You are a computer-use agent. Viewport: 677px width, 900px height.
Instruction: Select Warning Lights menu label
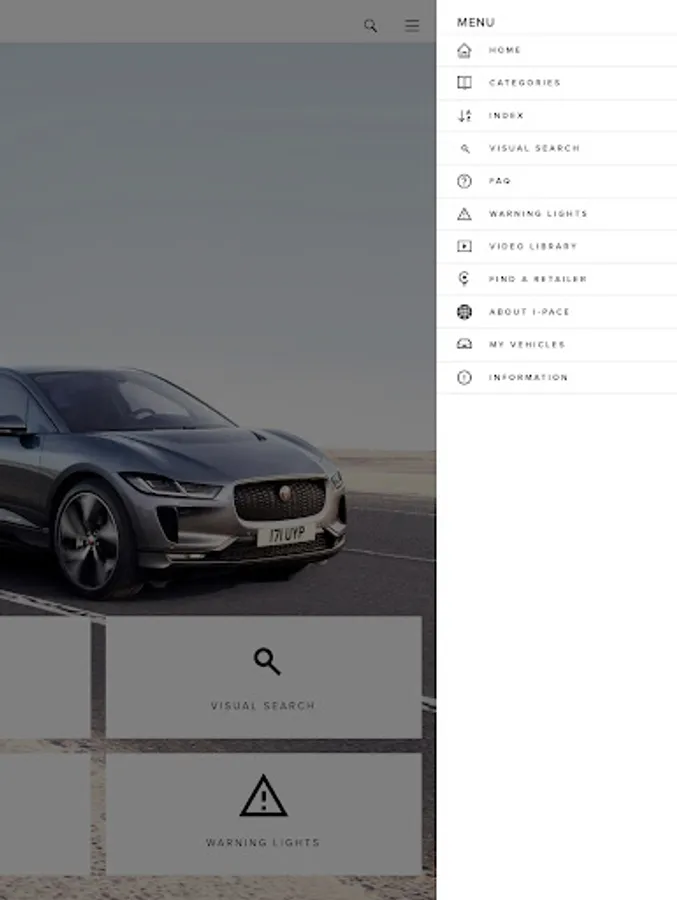tap(538, 214)
